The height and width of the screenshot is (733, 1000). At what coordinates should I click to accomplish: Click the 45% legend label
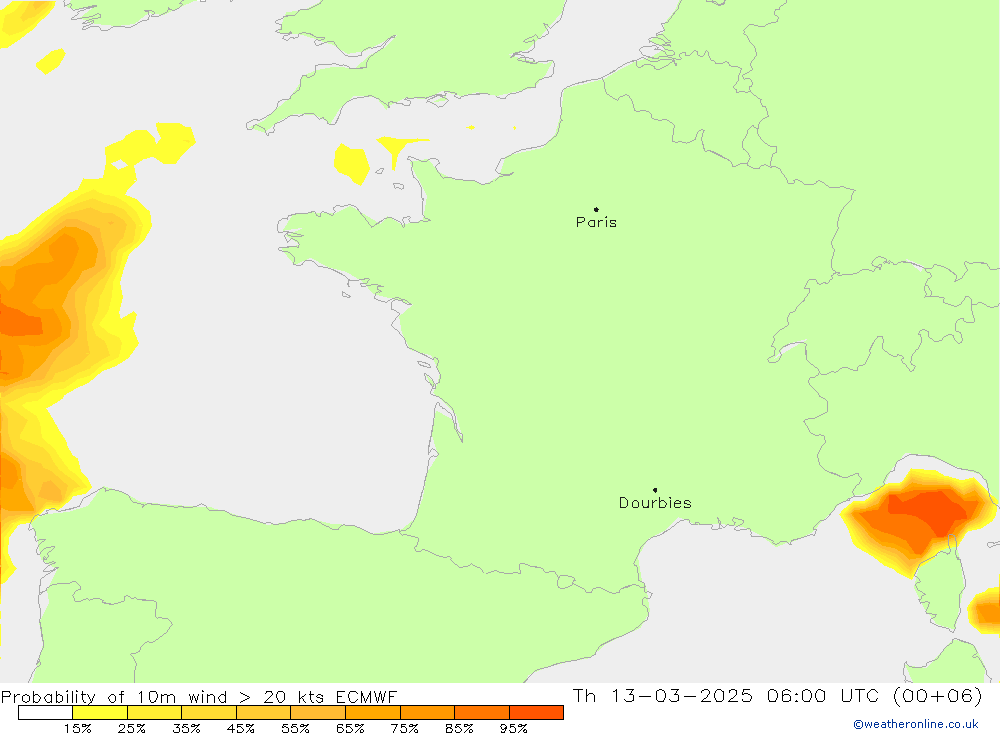coord(240,728)
